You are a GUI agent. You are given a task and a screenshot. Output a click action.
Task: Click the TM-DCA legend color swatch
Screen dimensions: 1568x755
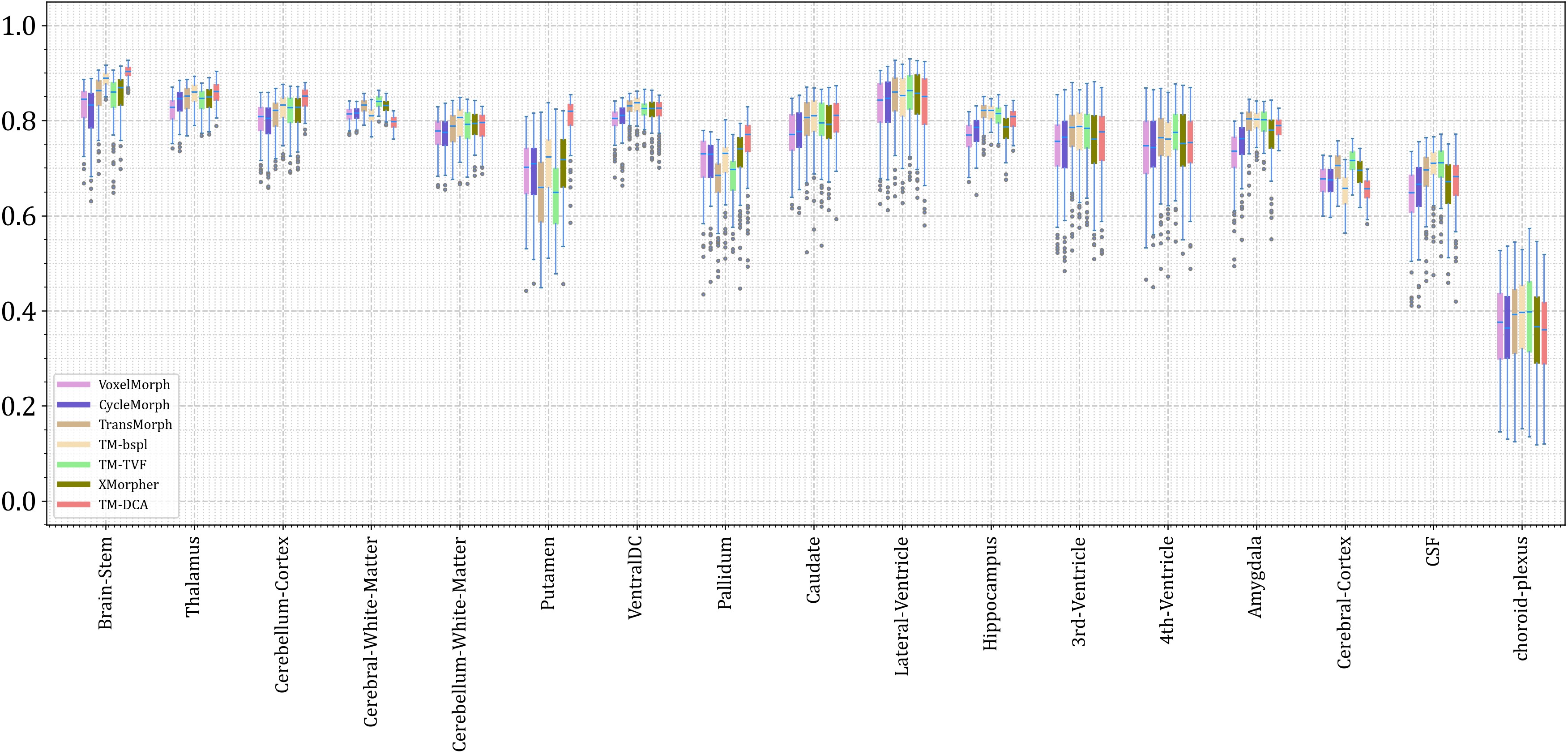click(74, 505)
